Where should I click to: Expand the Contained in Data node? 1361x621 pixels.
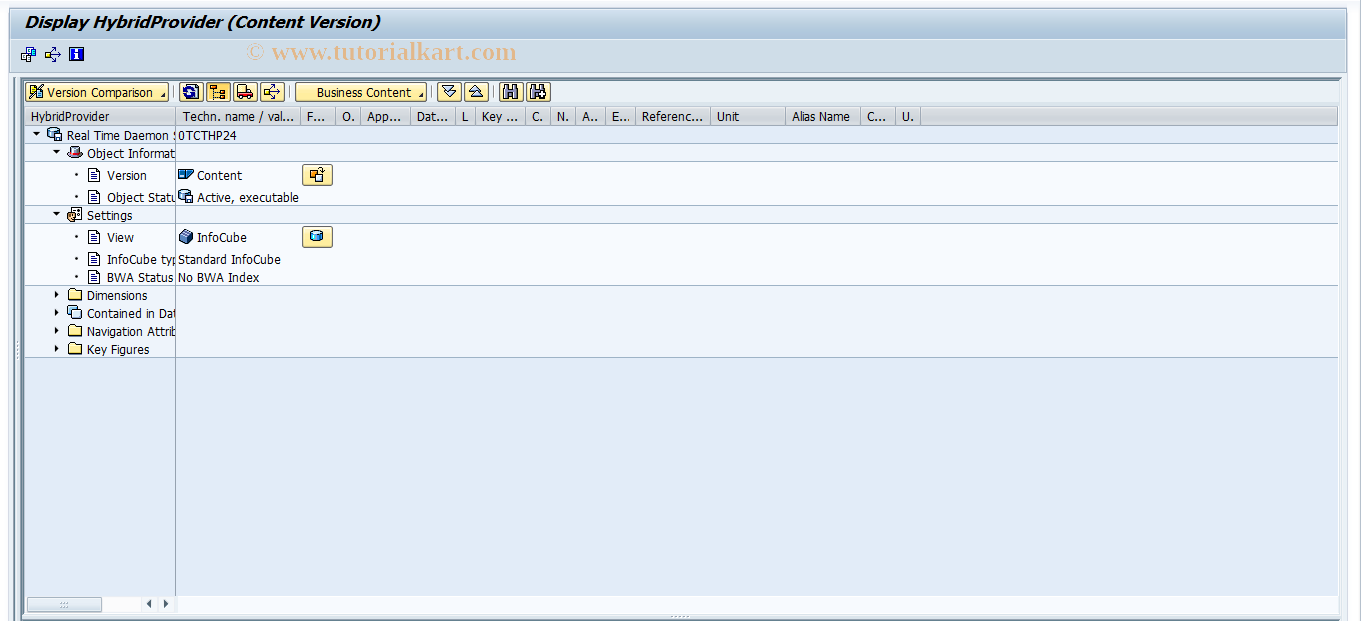coord(57,312)
